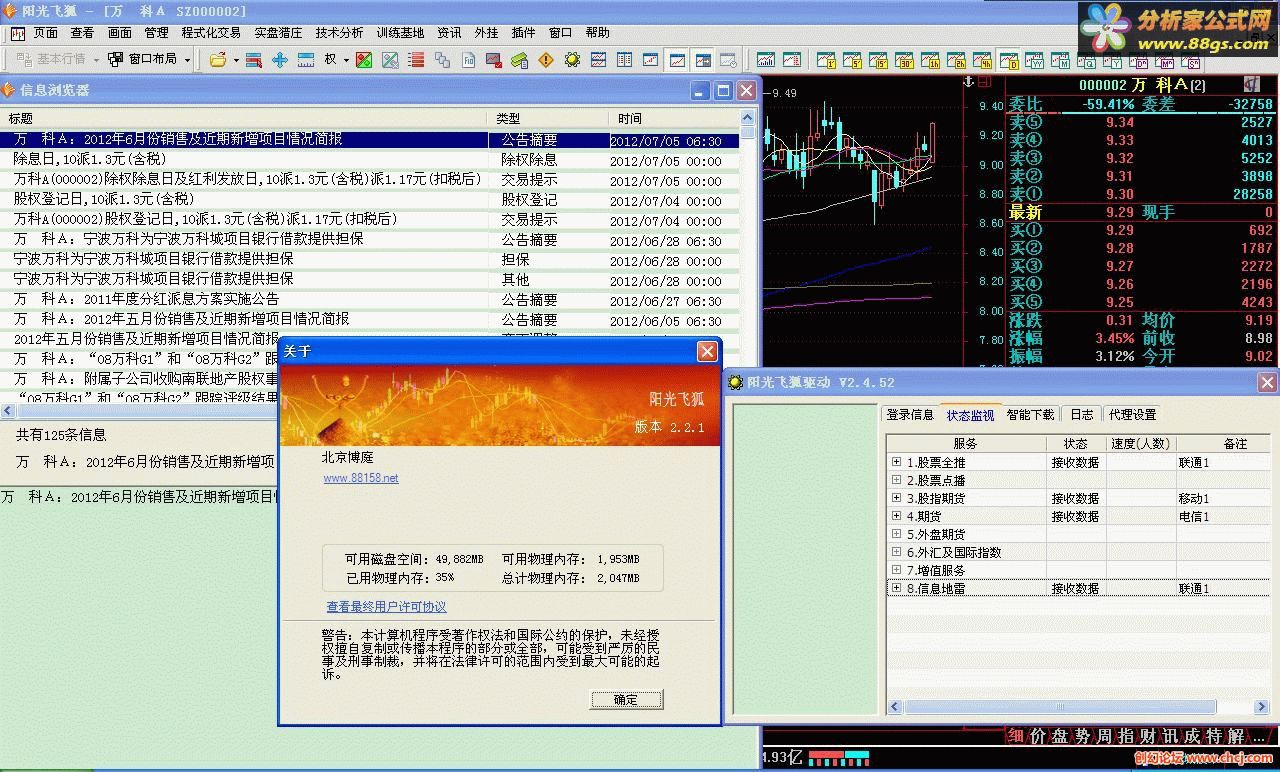Switch chart to 15-minute period icon
This screenshot has width=1280, height=772.
[x=877, y=60]
